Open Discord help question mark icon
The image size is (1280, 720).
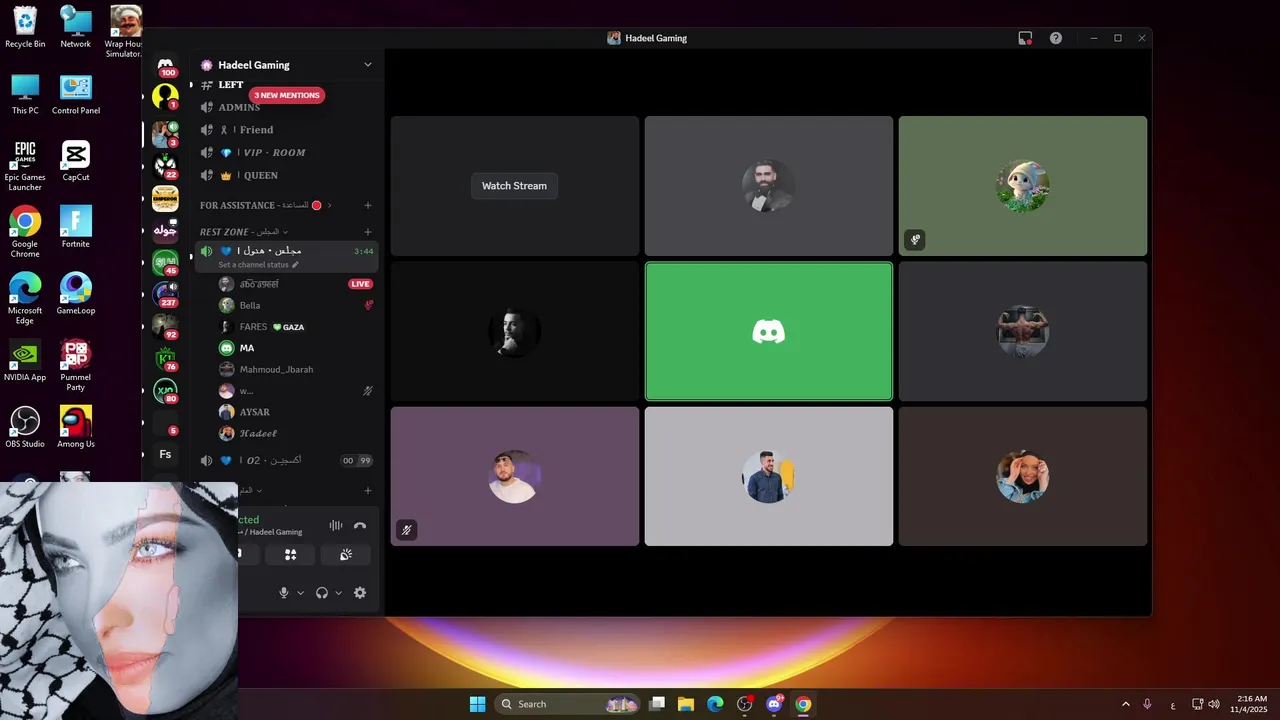(x=1056, y=38)
